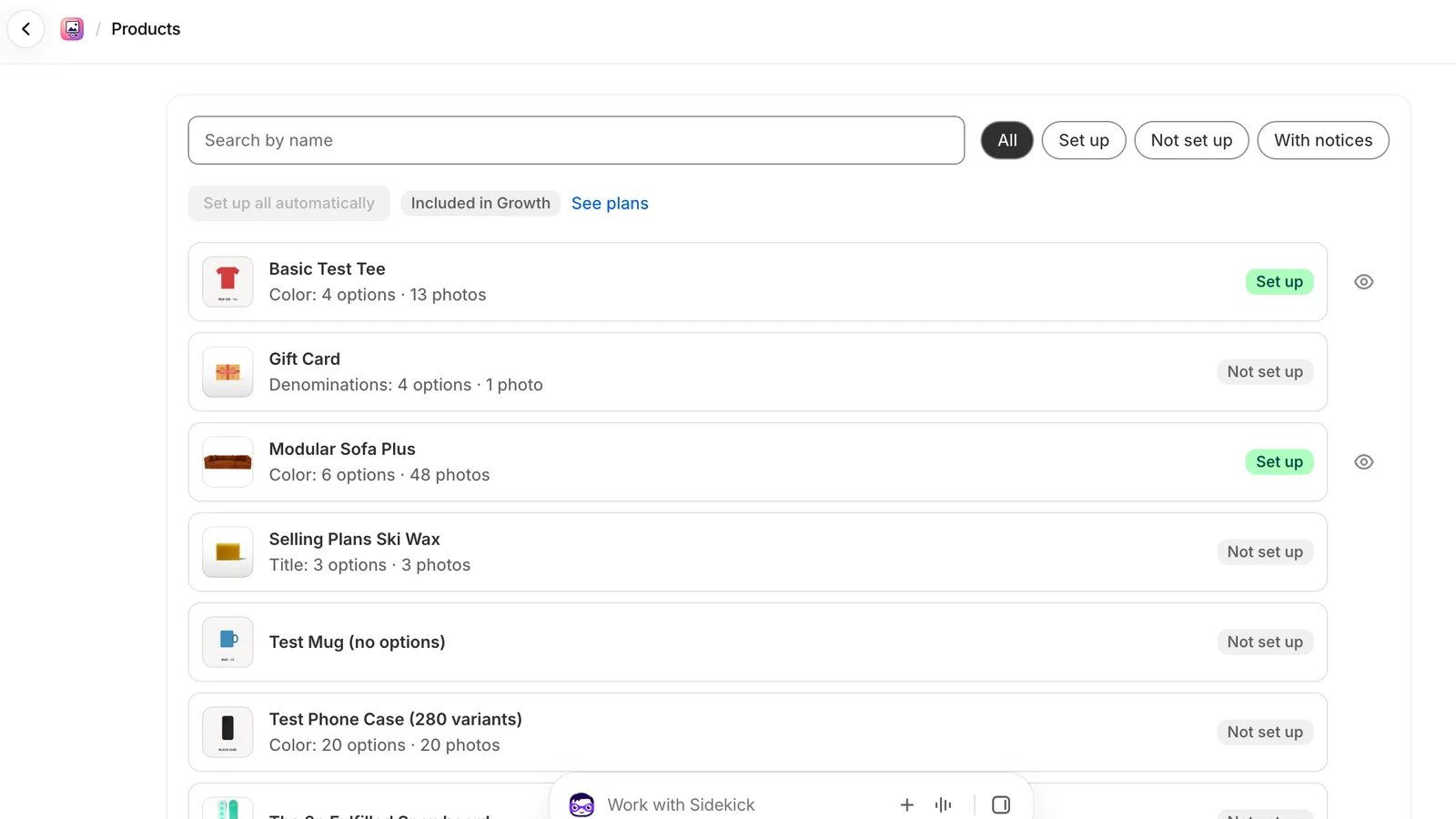Click the Sidekick avatar icon
Image resolution: width=1456 pixels, height=819 pixels.
[581, 804]
